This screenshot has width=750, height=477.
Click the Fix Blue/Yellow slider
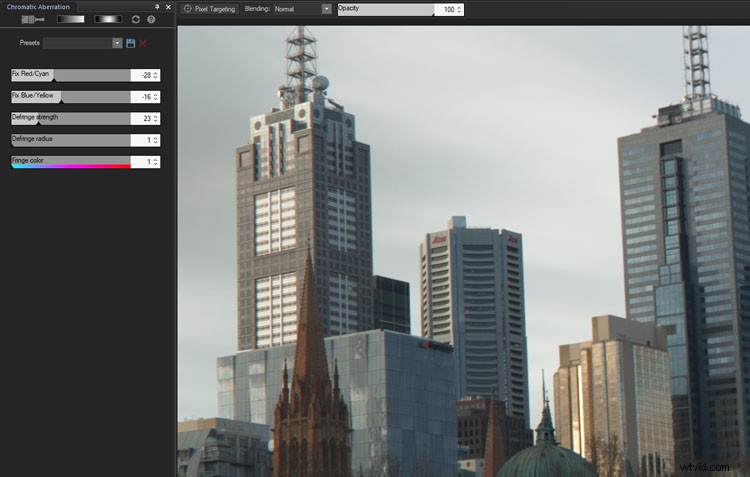coord(71,97)
